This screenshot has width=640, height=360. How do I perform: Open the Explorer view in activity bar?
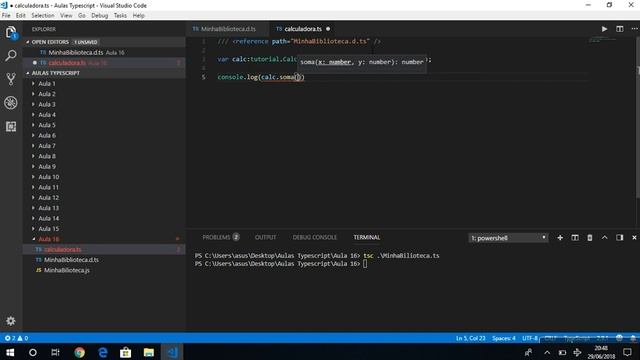click(11, 32)
